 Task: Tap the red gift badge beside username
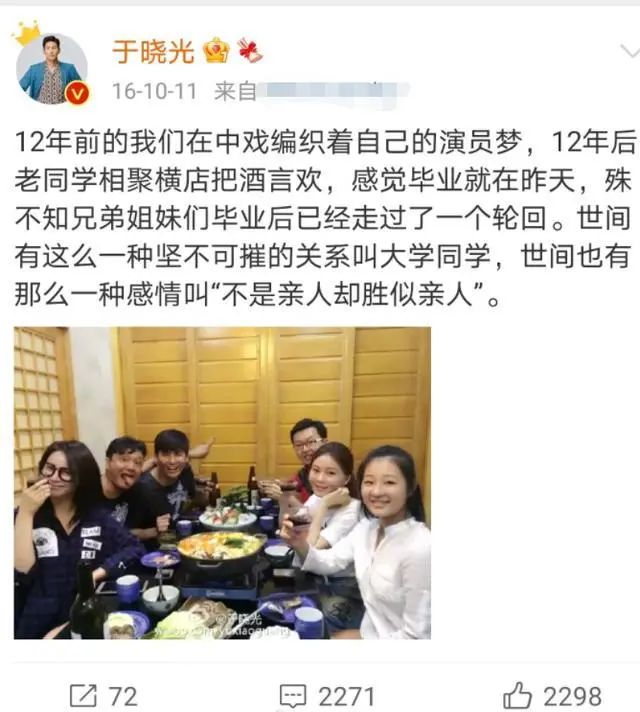(250, 50)
